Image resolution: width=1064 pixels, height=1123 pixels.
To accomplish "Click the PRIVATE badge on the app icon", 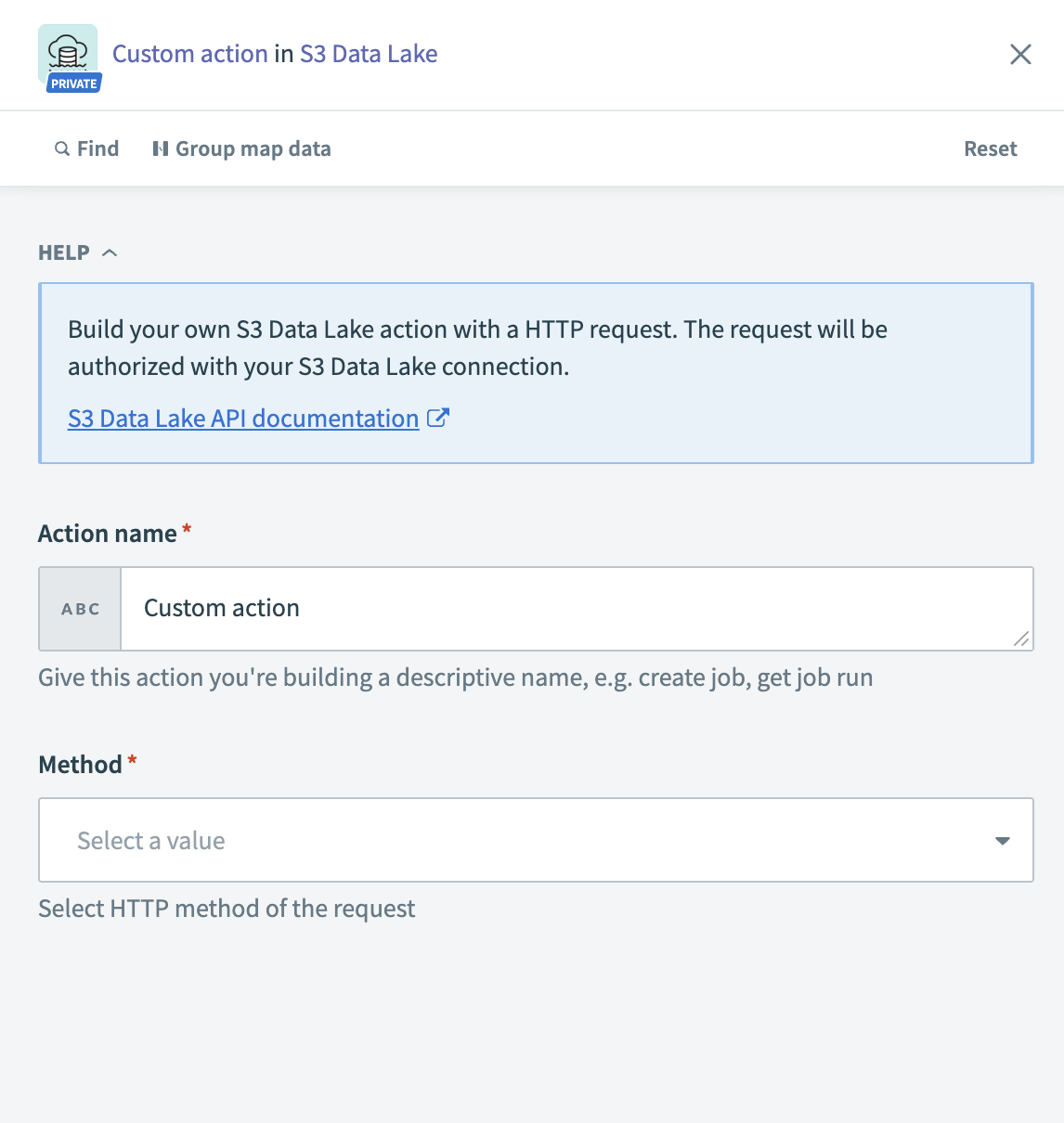I will coord(72,83).
